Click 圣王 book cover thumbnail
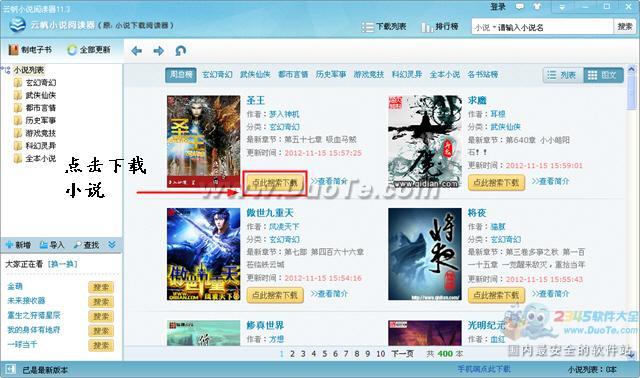Screen dimensions: 640x378 click(203, 141)
